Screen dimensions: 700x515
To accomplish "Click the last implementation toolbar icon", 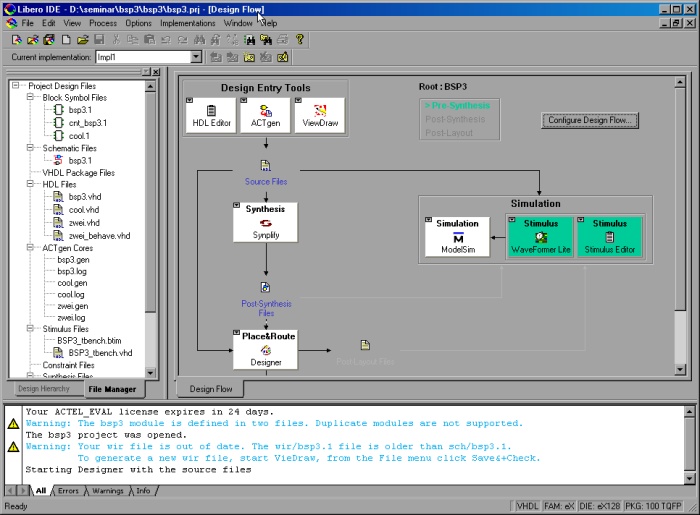I will tap(283, 57).
